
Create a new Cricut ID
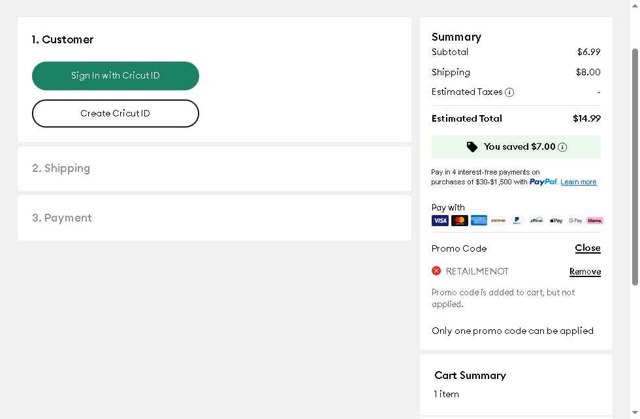point(115,114)
